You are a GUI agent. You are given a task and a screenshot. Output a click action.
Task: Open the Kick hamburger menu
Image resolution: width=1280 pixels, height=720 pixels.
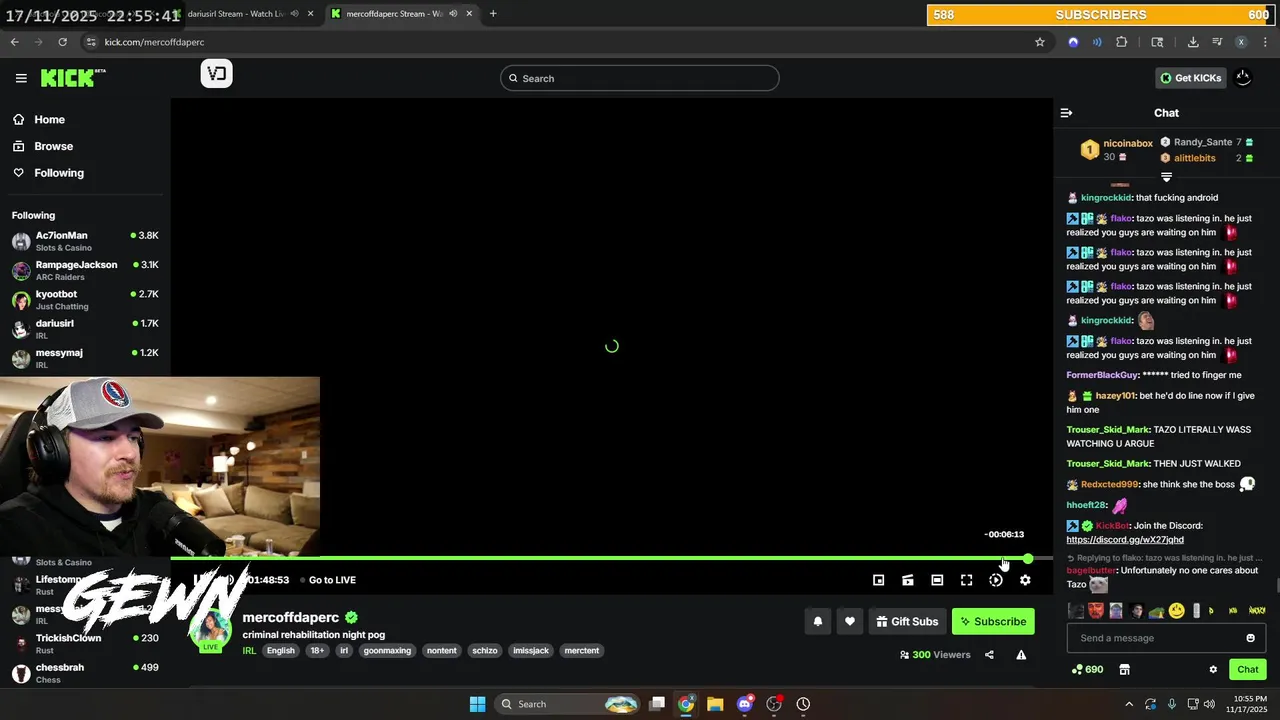pos(21,78)
